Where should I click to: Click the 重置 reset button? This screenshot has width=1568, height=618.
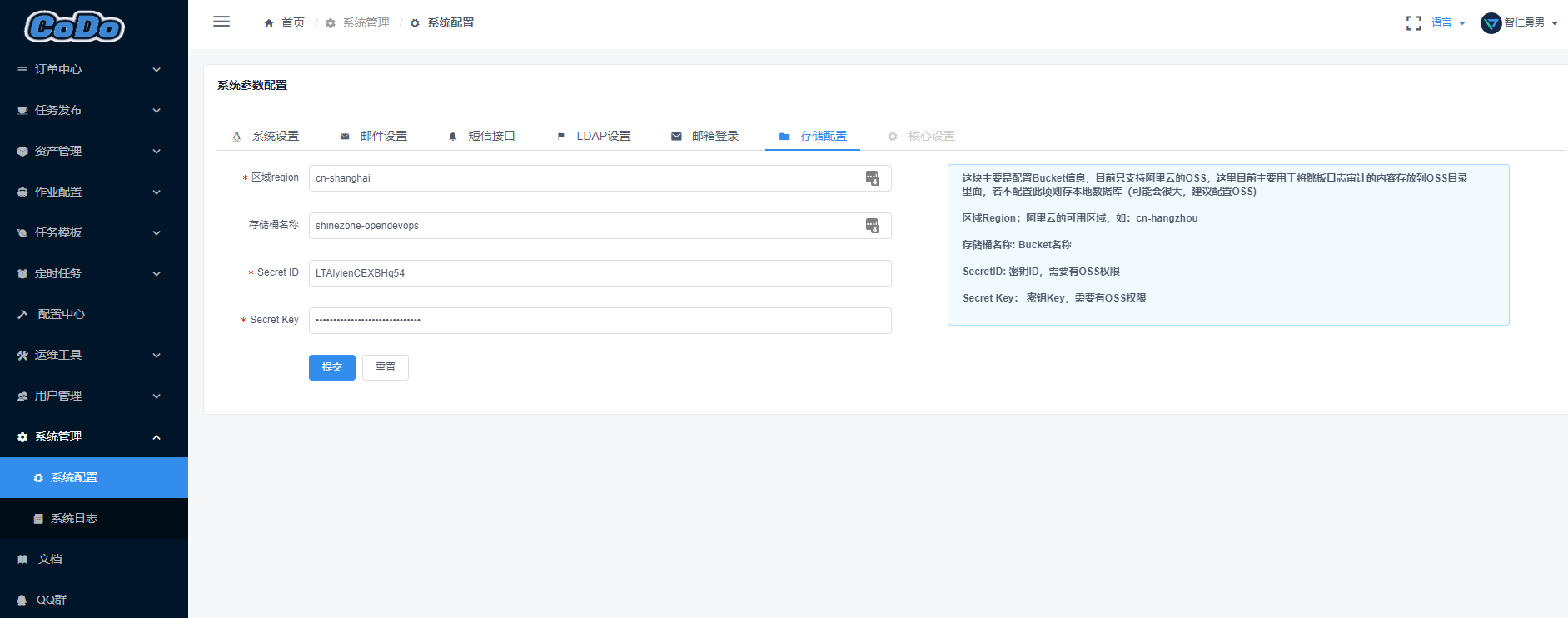click(386, 367)
